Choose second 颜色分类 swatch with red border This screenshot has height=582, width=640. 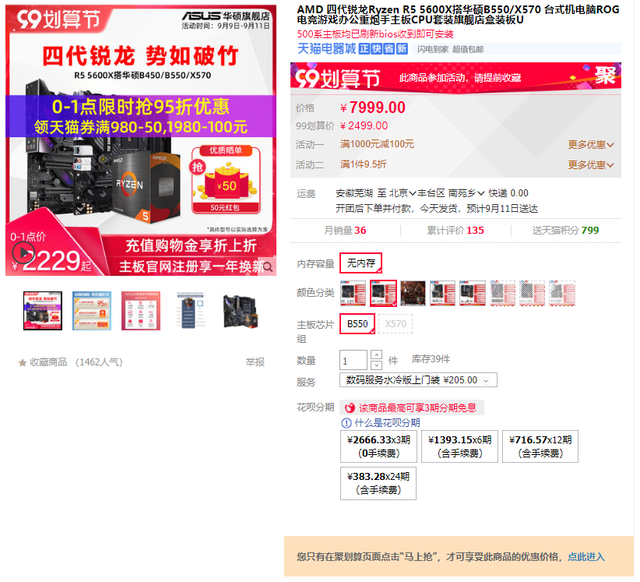(x=383, y=293)
